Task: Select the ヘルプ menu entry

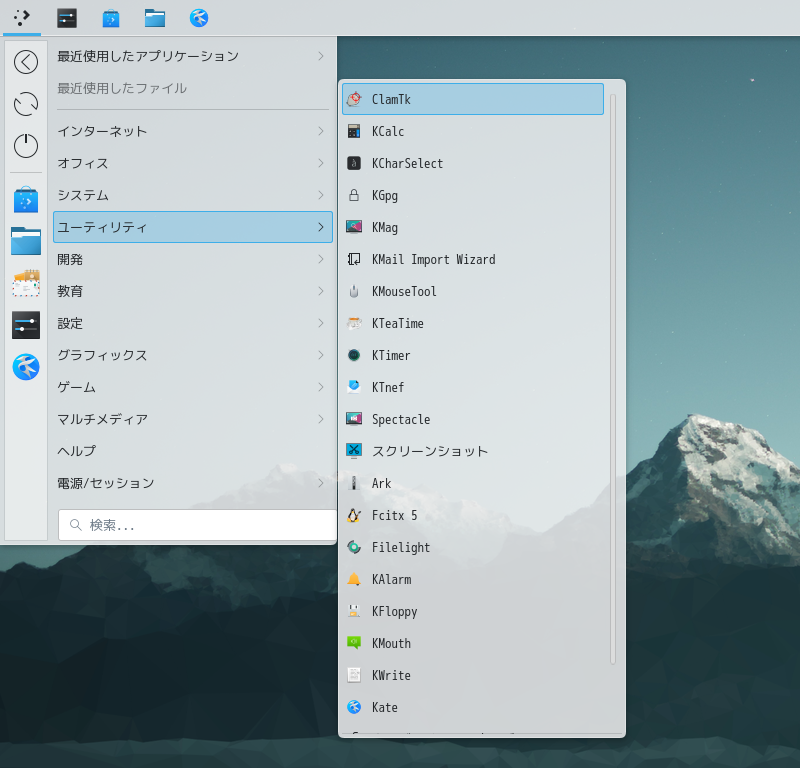Action: [x=193, y=451]
